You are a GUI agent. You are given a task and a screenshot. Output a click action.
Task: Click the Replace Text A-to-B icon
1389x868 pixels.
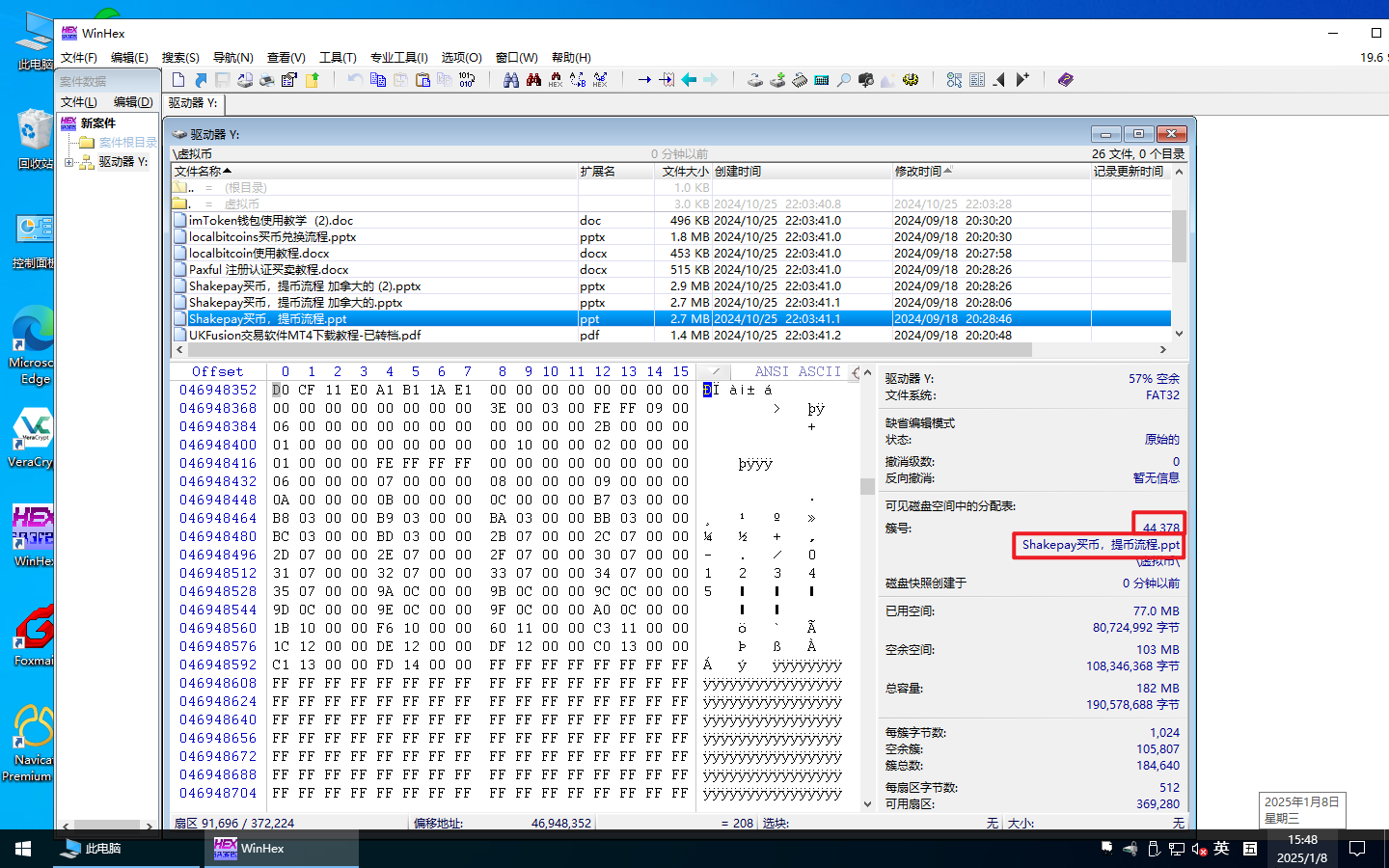coord(578,80)
